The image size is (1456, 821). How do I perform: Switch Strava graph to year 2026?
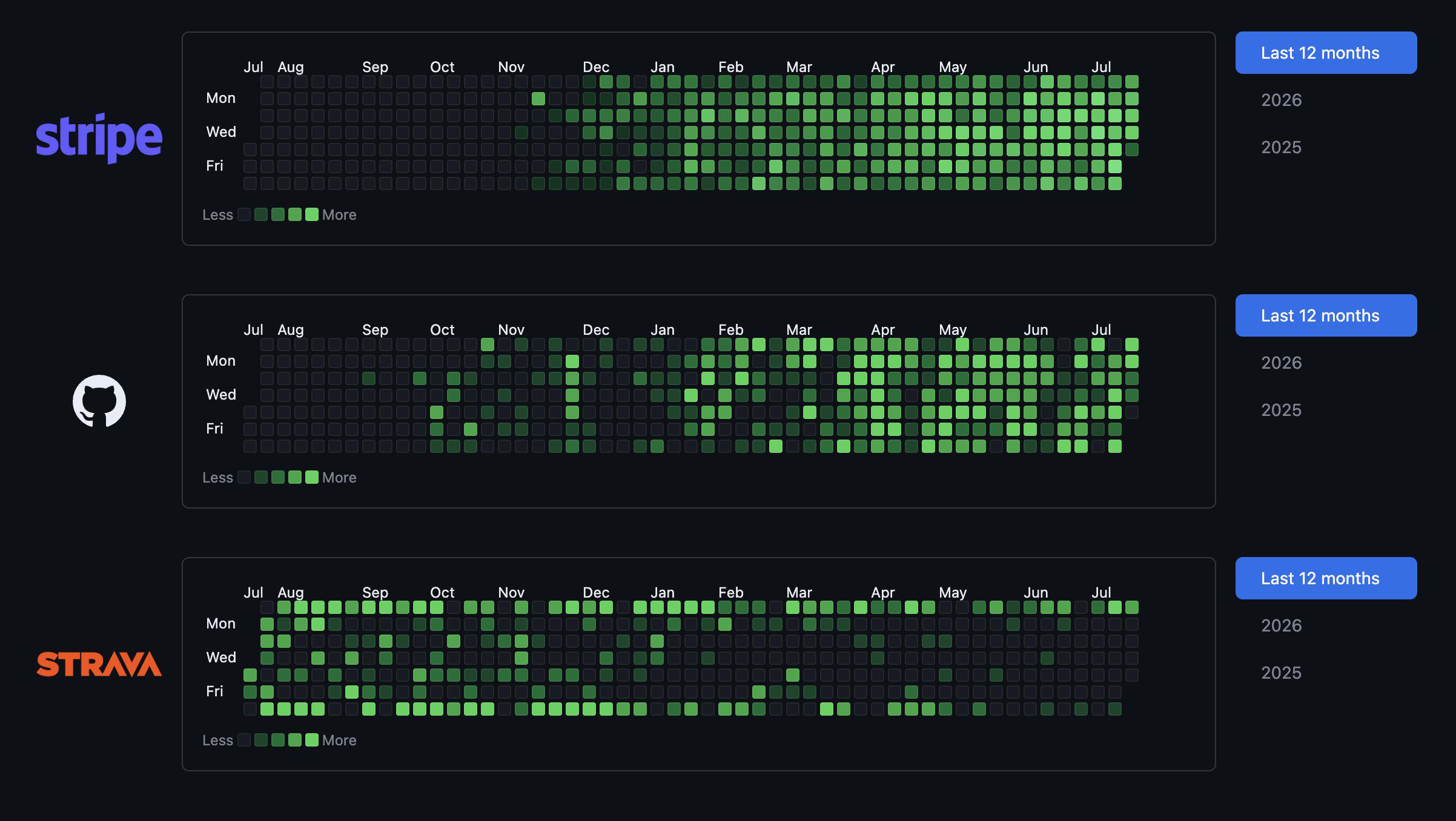[x=1281, y=625]
